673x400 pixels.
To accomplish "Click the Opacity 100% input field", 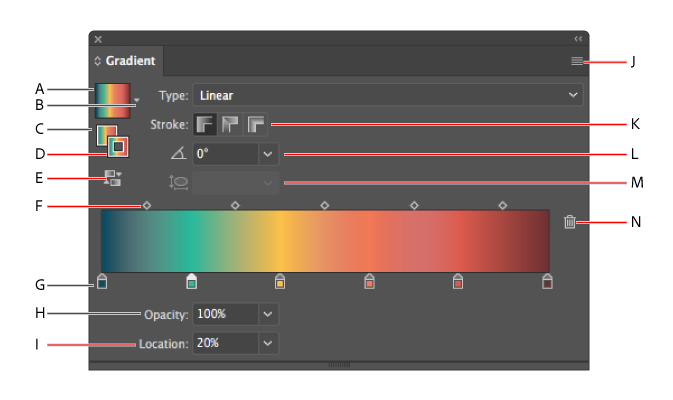I will point(224,313).
